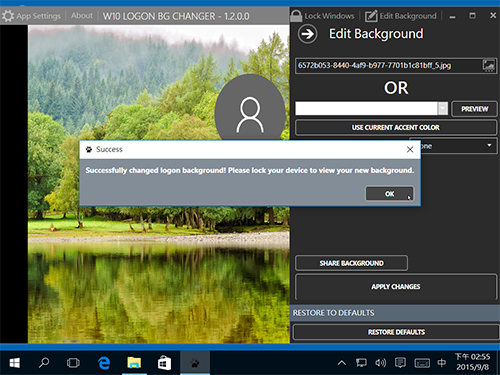Viewport: 500px width, 375px height.
Task: Click the PREVIEW button
Action: click(x=474, y=109)
